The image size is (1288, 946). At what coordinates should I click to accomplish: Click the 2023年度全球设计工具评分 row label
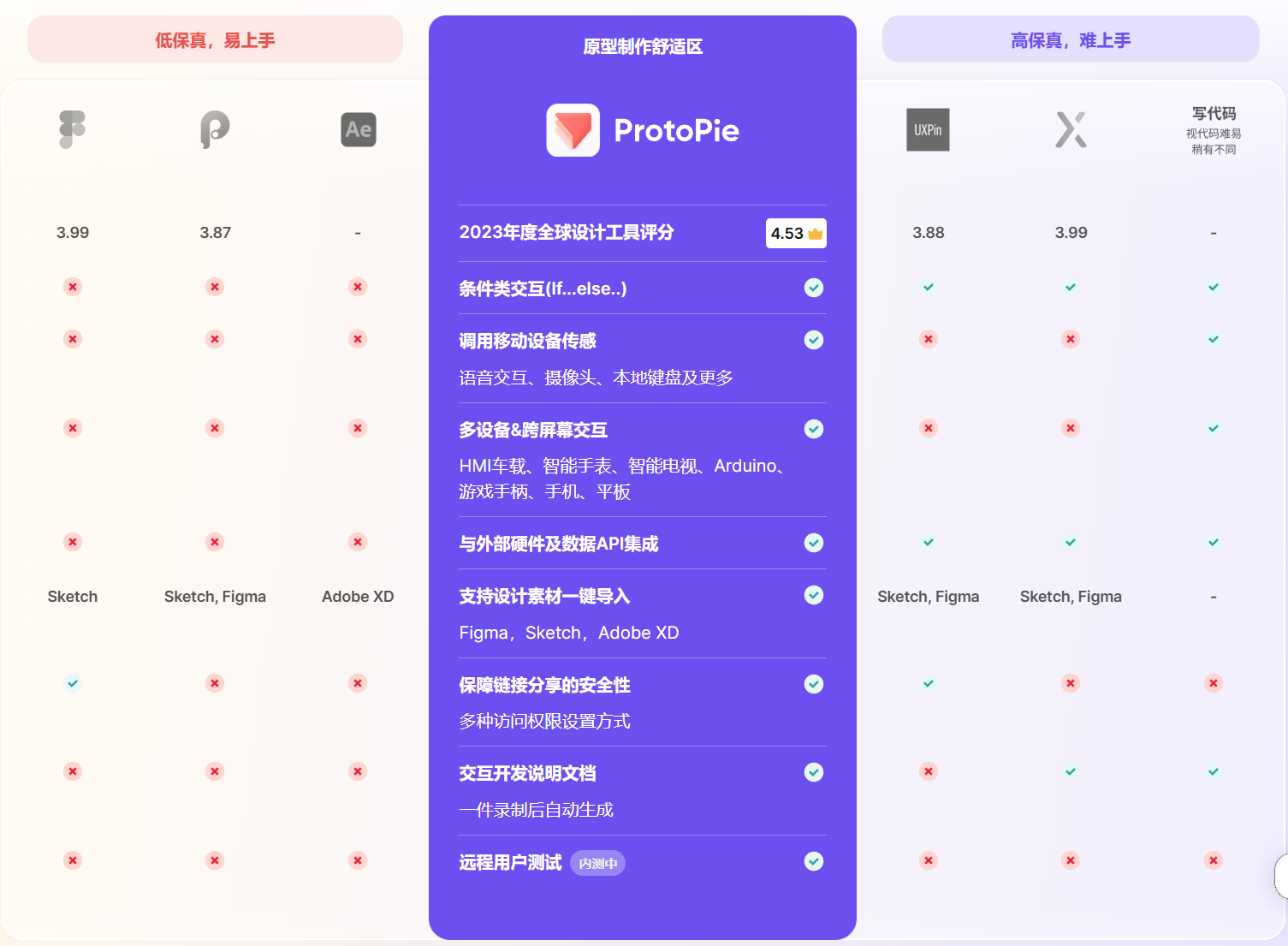tap(567, 232)
